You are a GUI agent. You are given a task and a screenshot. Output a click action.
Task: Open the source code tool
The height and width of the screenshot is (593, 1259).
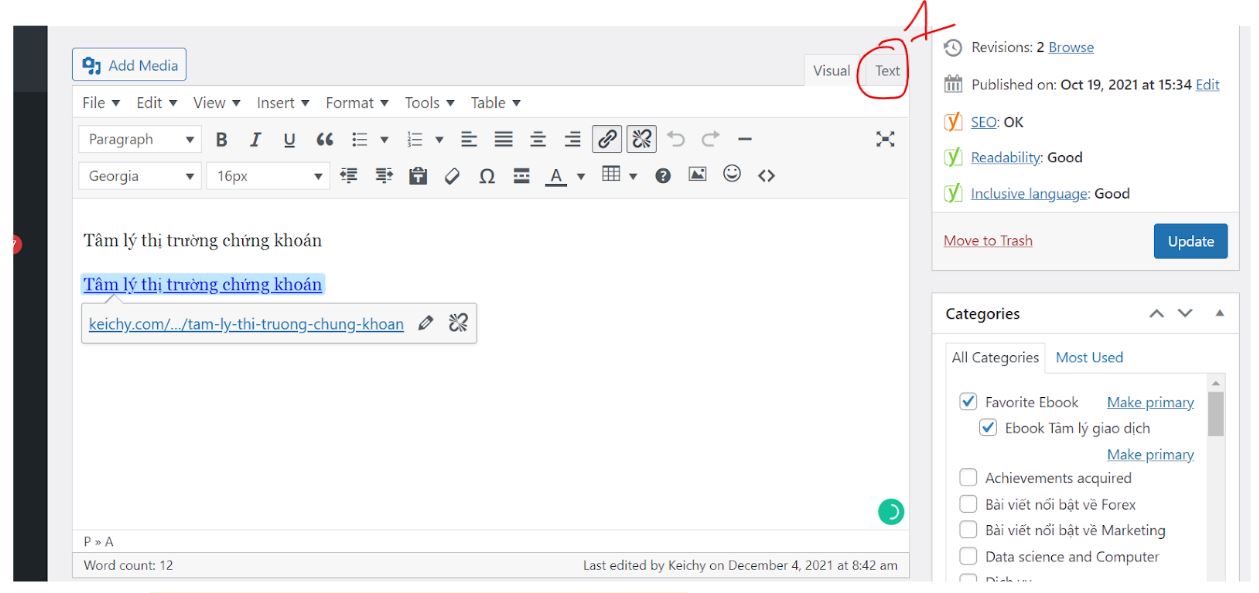coord(766,176)
